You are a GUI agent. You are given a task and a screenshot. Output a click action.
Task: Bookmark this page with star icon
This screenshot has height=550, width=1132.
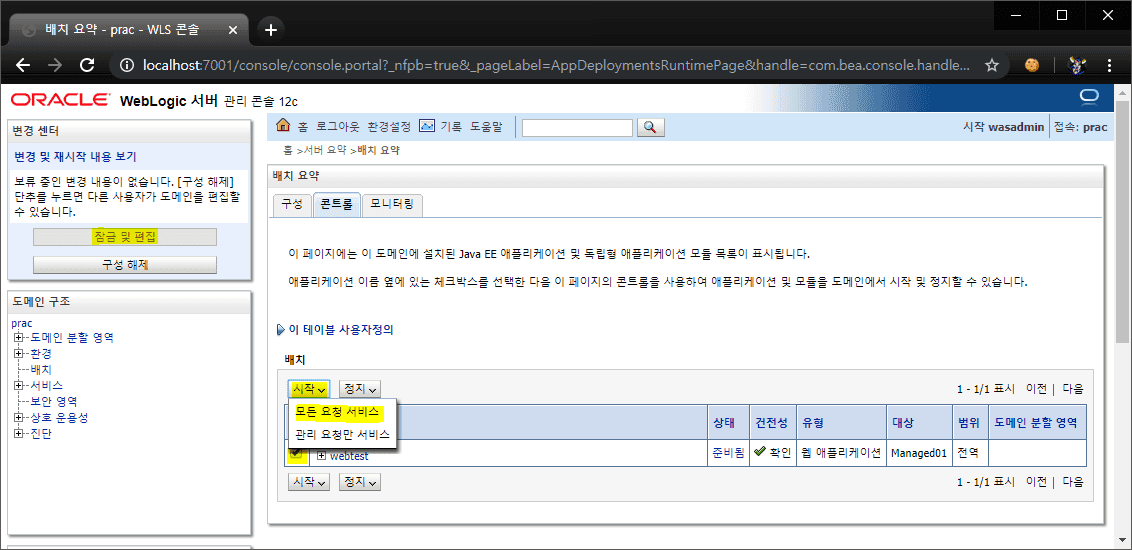click(x=992, y=65)
